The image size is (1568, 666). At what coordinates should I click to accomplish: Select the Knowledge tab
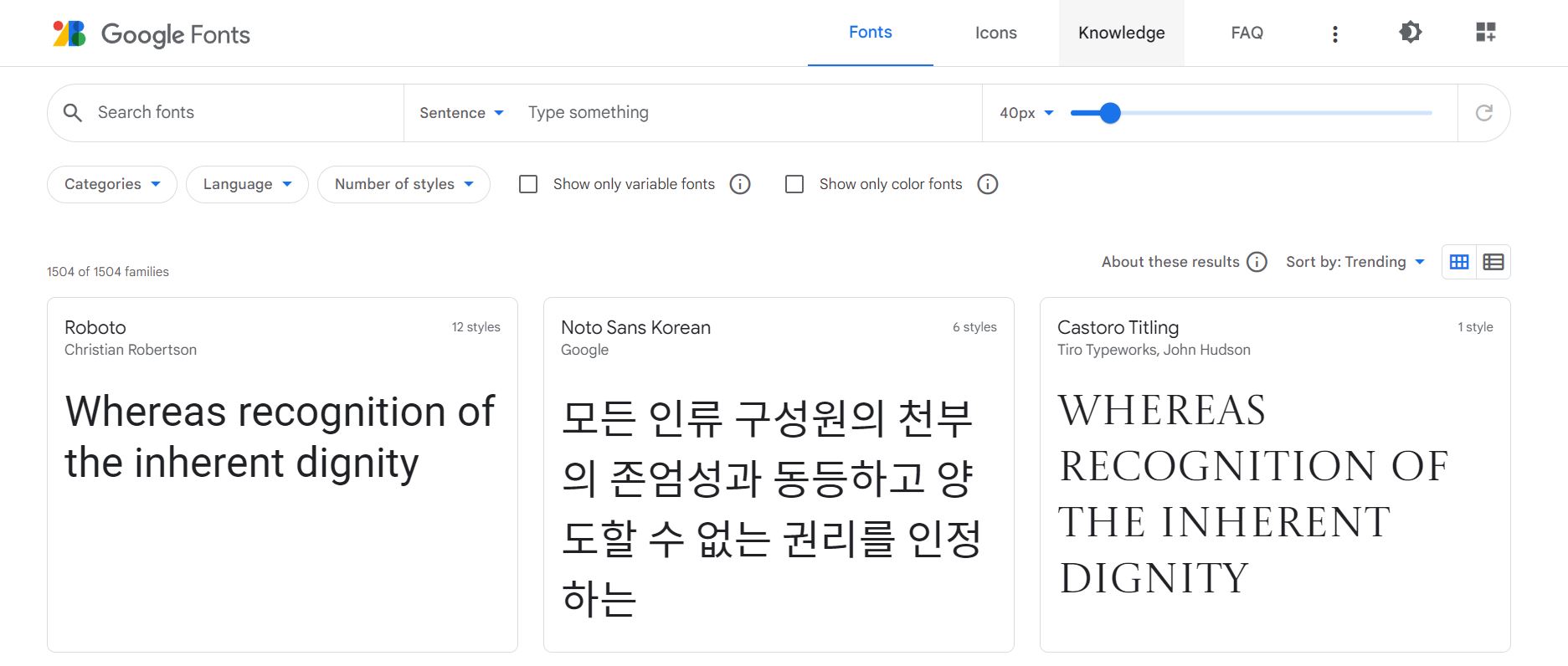point(1122,33)
